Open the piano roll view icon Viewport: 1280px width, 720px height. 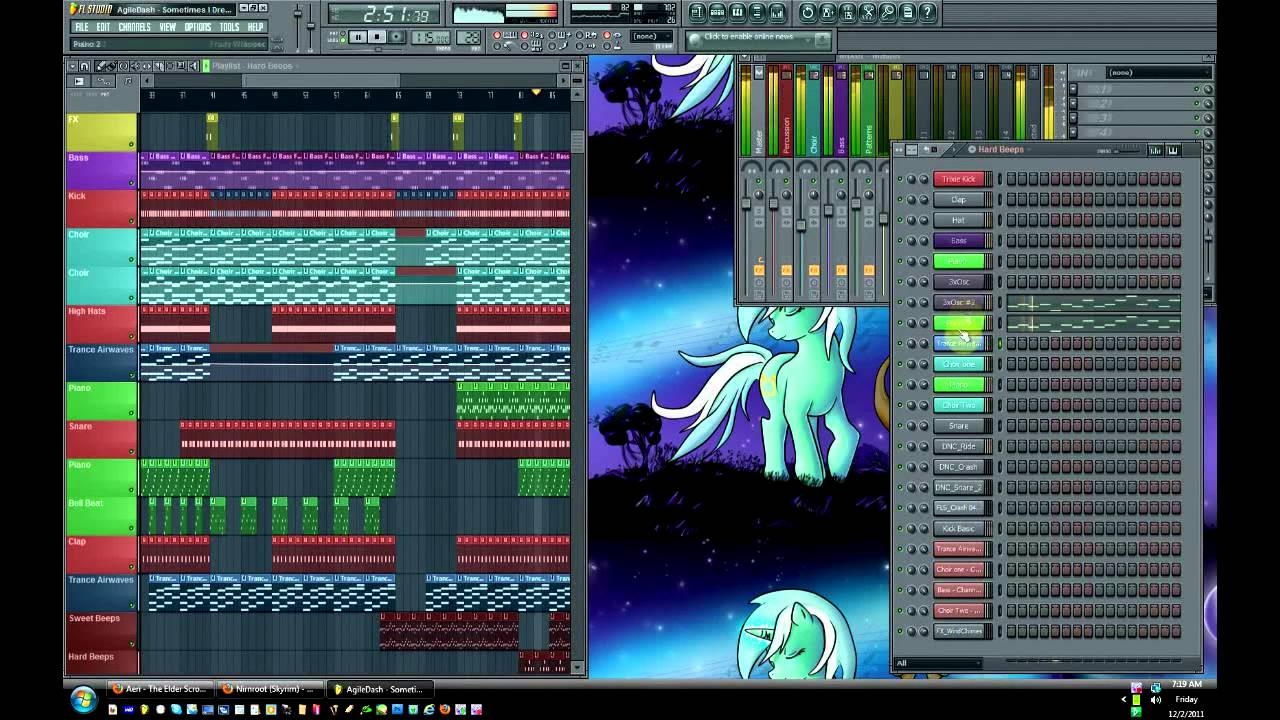pyautogui.click(x=737, y=12)
